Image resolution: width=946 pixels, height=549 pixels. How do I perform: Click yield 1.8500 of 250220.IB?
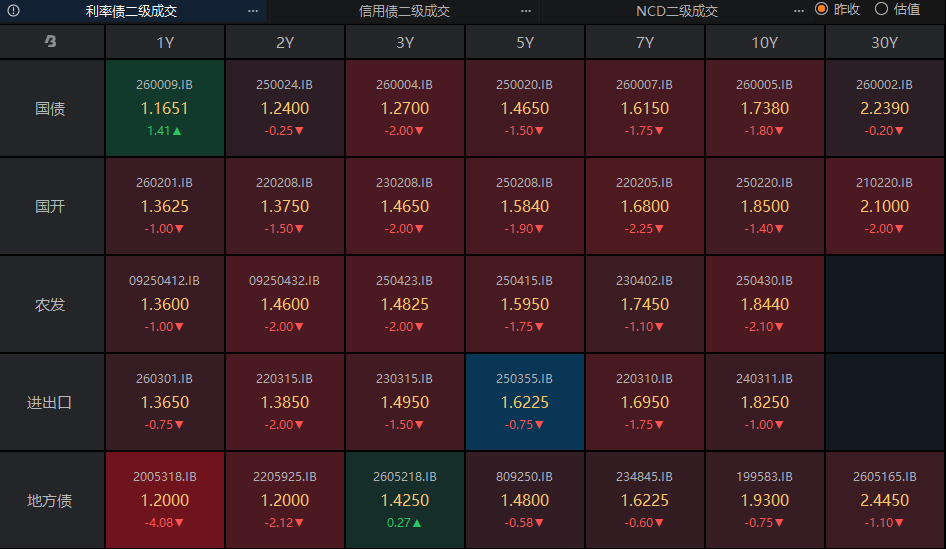pyautogui.click(x=764, y=206)
